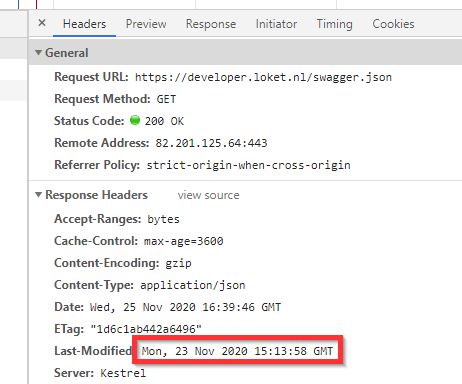Select the Initiator tab
This screenshot has width=462, height=384.
(276, 24)
